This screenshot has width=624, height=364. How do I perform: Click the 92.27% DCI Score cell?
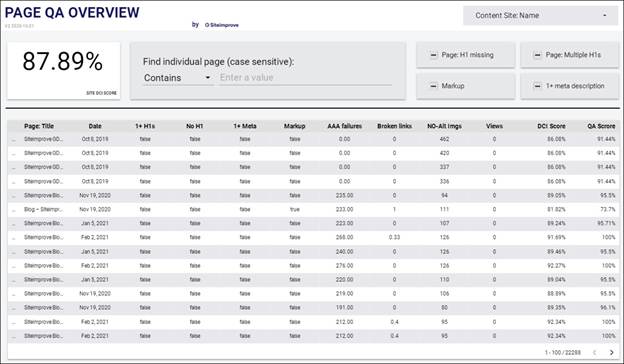point(556,266)
